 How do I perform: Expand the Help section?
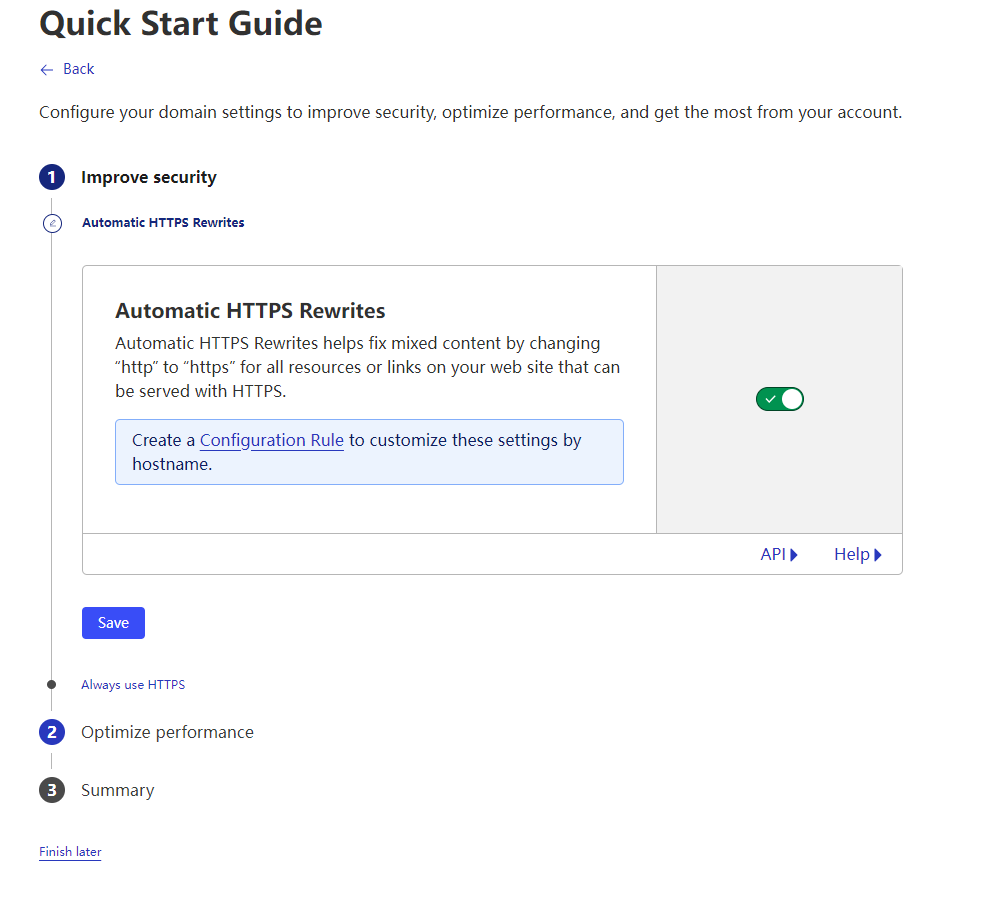pos(858,555)
